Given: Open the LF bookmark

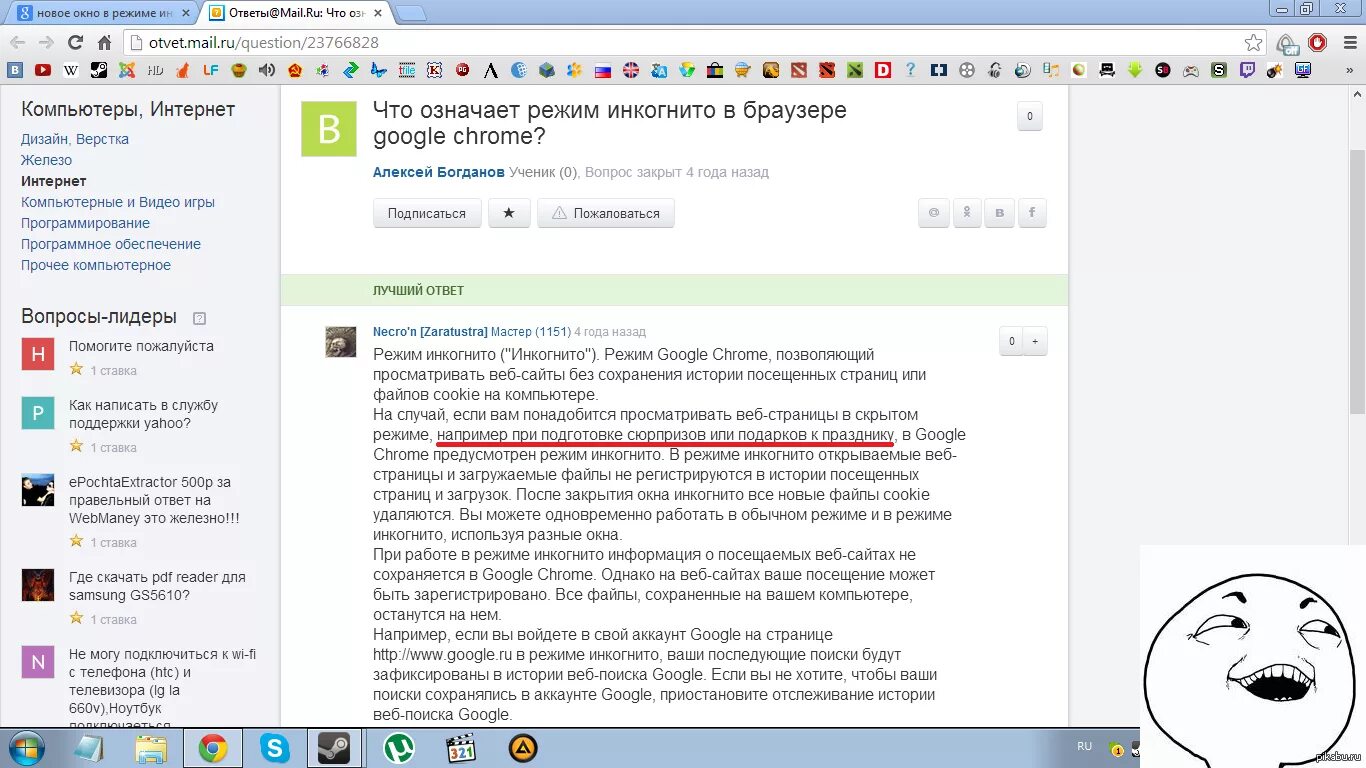Looking at the screenshot, I should pos(211,70).
